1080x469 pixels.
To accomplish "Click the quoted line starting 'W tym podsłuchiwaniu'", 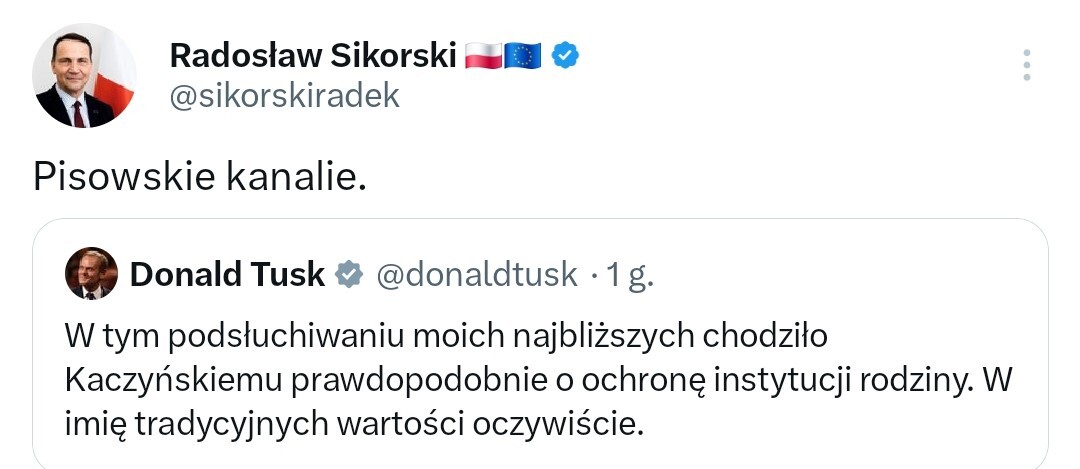I will [x=445, y=335].
